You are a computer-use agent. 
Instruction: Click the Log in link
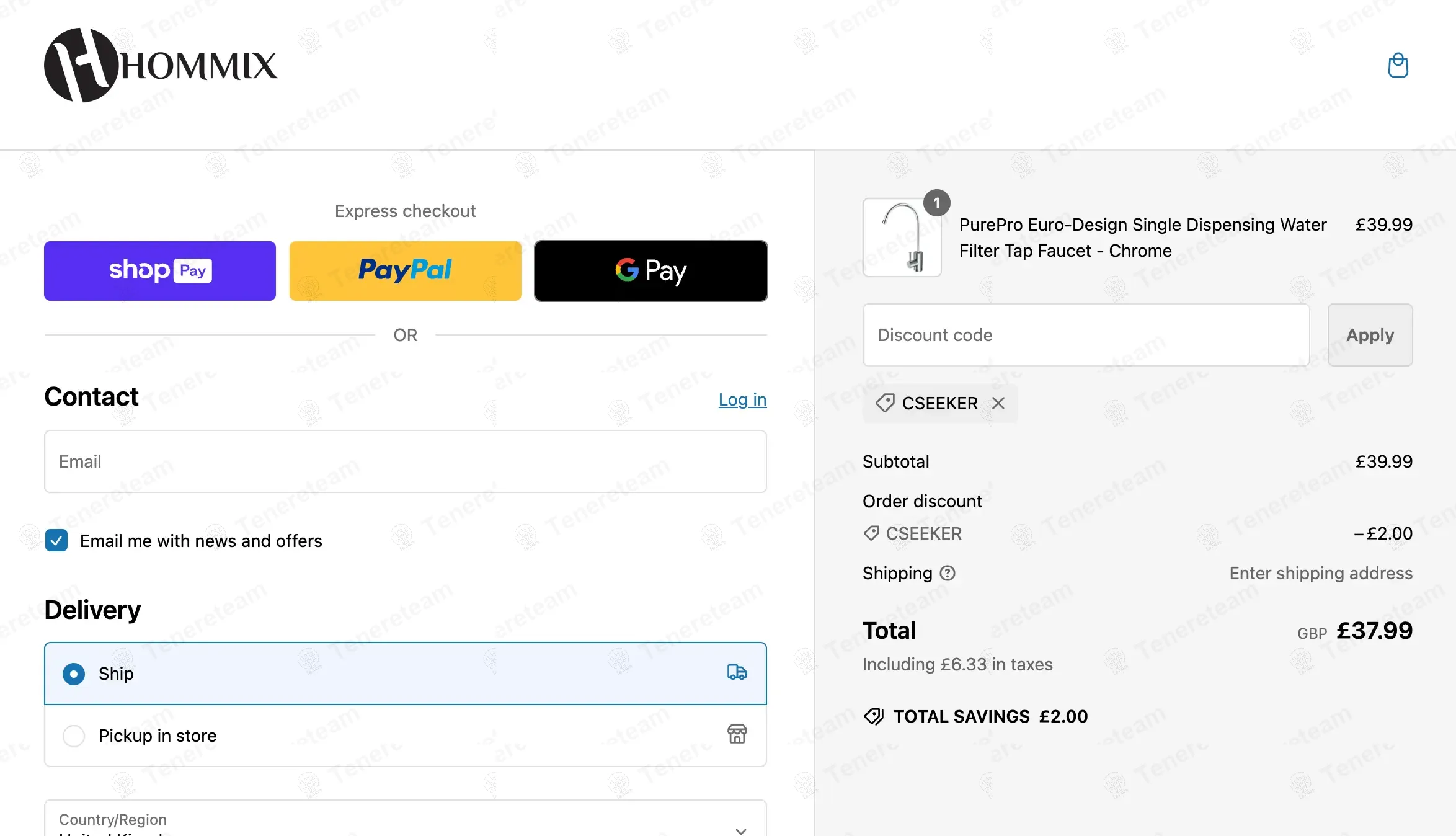tap(742, 399)
